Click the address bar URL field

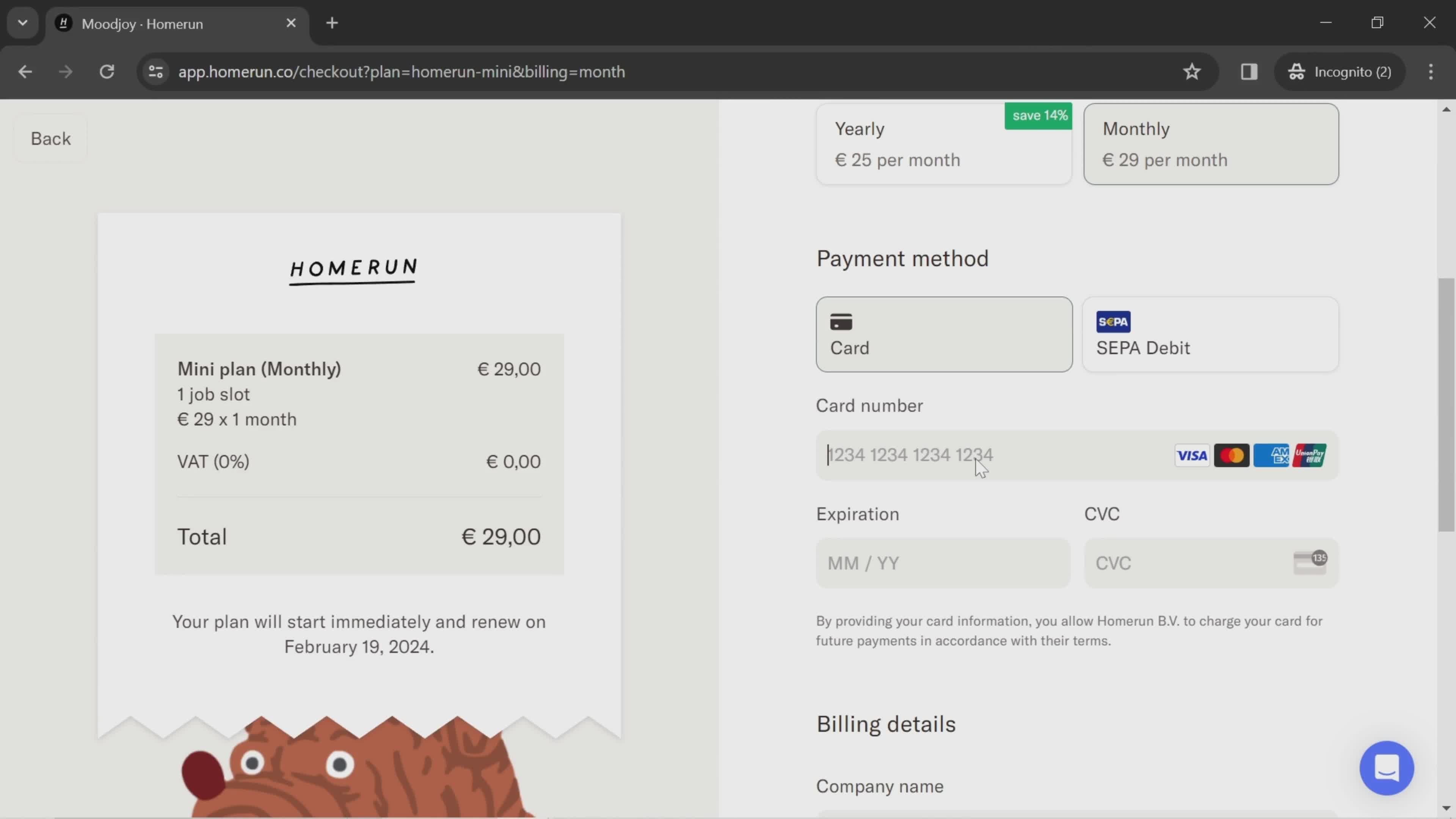(401, 71)
